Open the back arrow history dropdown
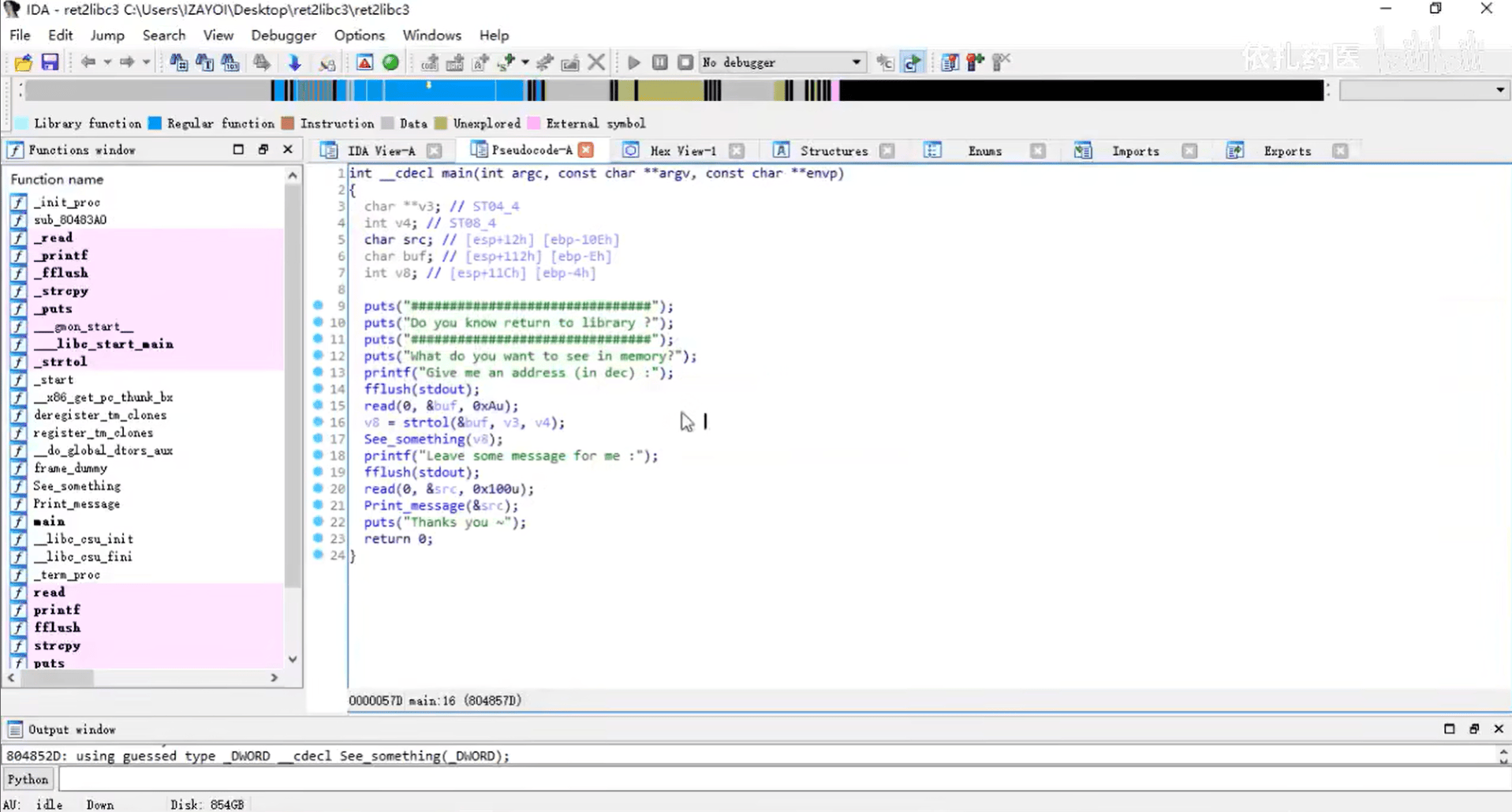 coord(107,62)
